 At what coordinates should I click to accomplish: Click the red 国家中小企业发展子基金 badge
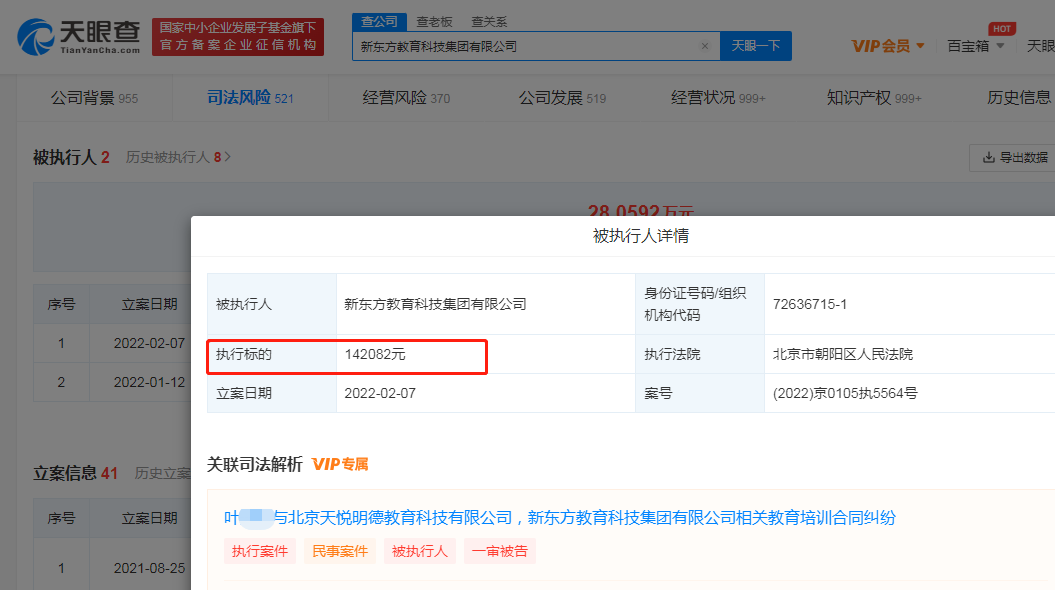[x=238, y=34]
